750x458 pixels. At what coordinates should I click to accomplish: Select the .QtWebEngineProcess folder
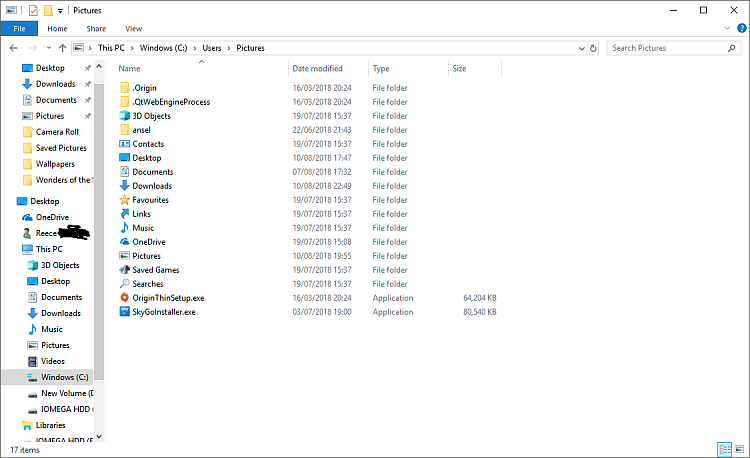click(171, 102)
